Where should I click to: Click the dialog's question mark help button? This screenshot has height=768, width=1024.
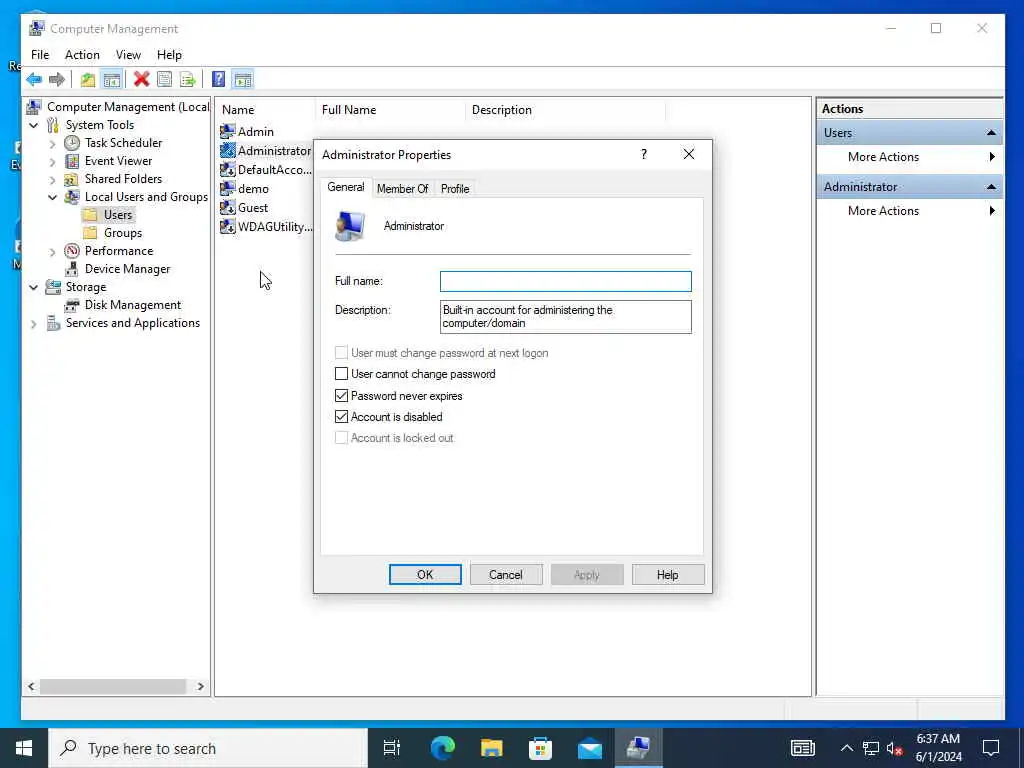[x=644, y=154]
